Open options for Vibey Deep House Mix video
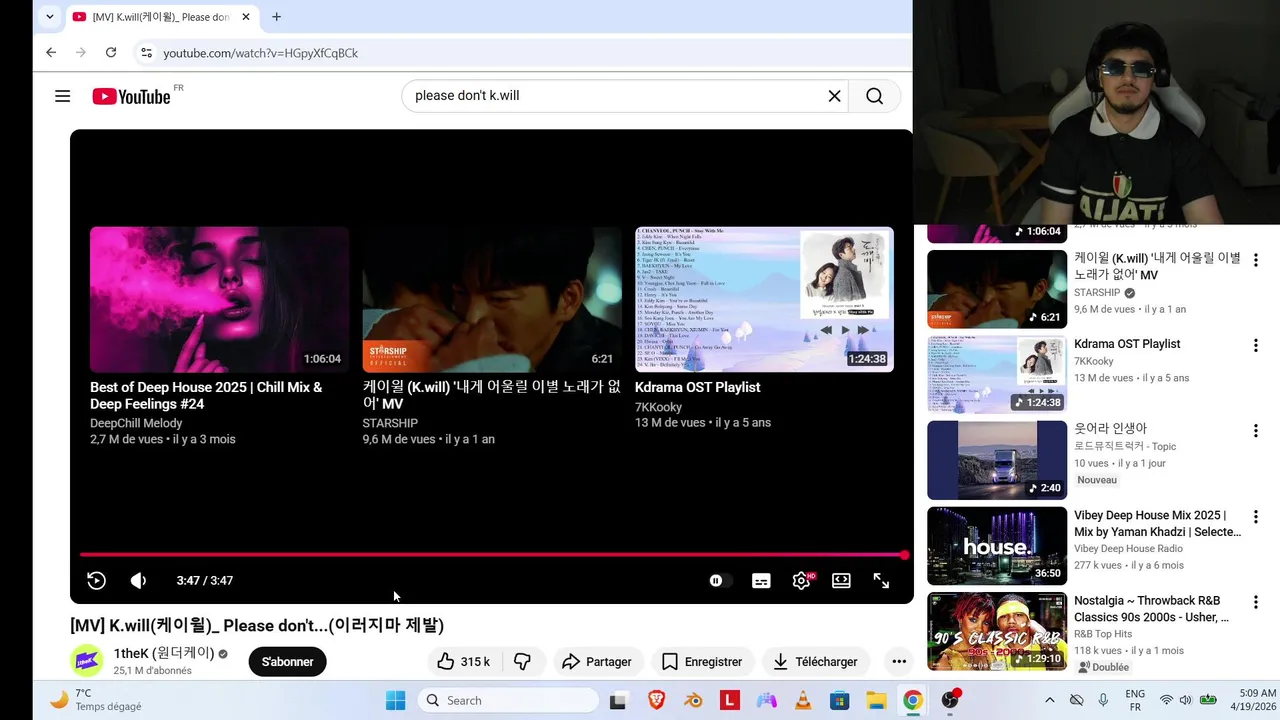1280x720 pixels. click(x=1255, y=517)
